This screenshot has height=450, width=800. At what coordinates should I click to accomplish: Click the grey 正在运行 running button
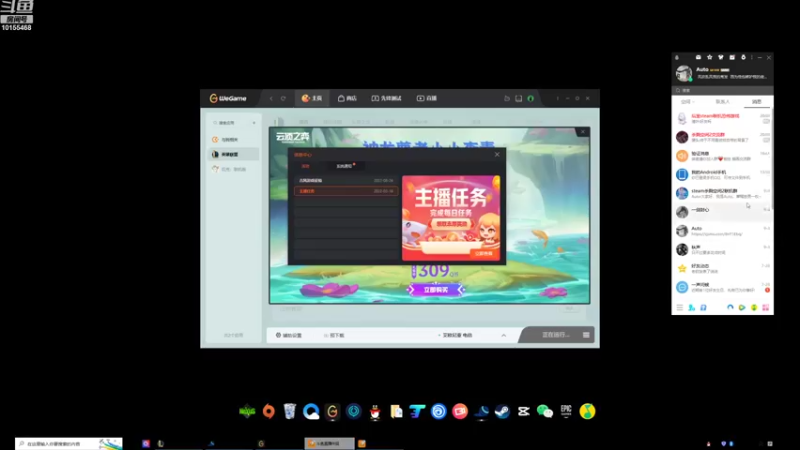coord(555,335)
